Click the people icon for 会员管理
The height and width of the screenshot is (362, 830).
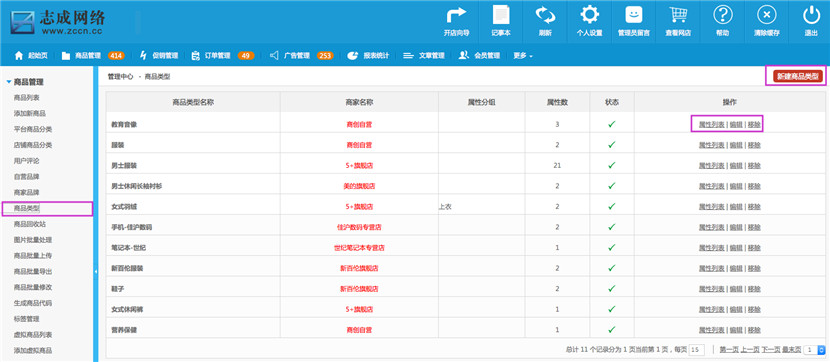pos(464,55)
